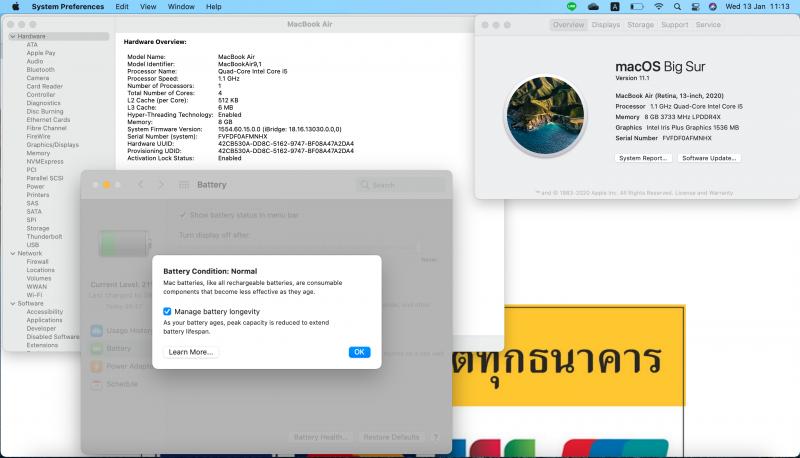Open the View menu
800x458 pixels.
[148, 7]
